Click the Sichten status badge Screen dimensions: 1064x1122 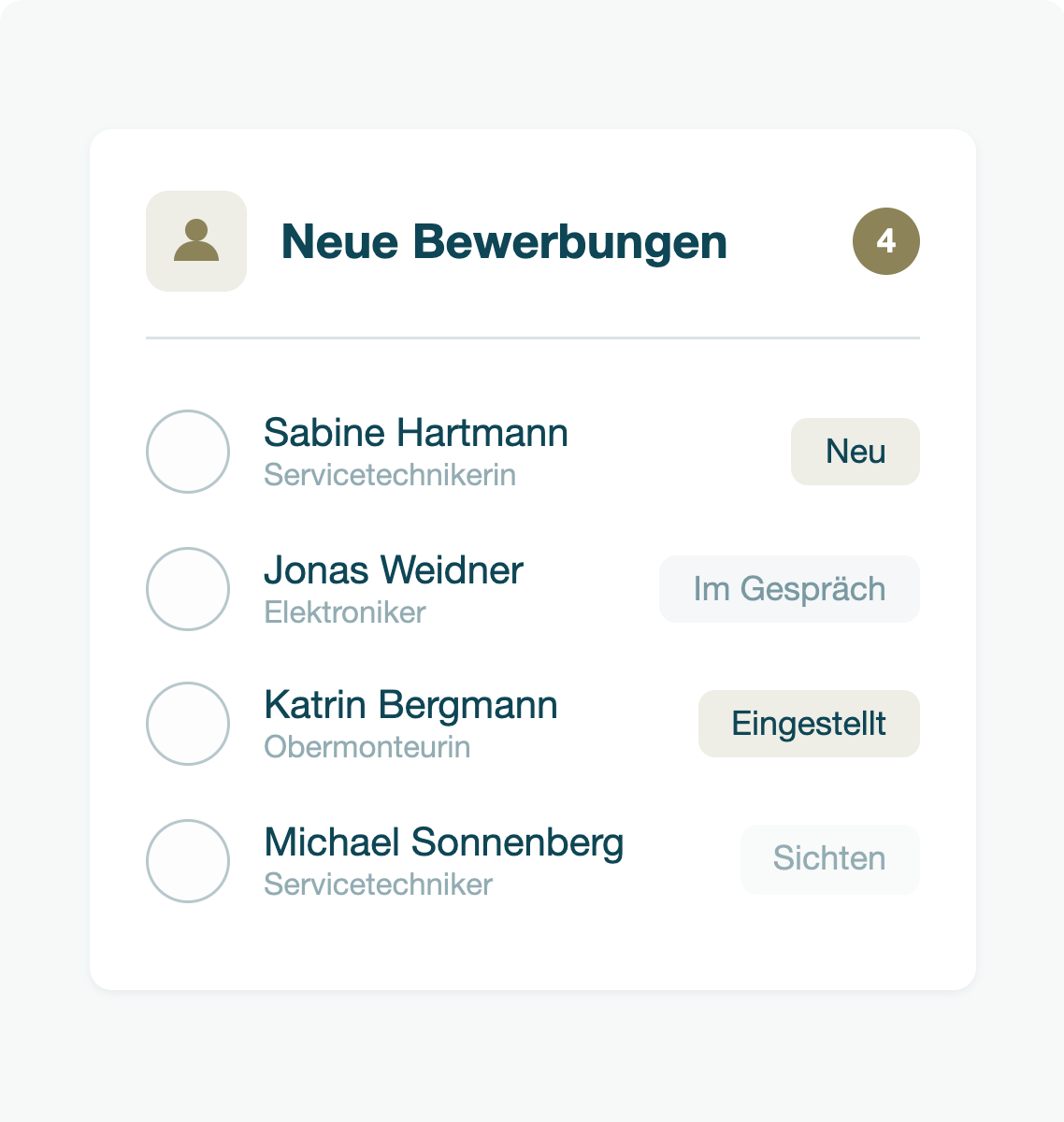click(830, 859)
